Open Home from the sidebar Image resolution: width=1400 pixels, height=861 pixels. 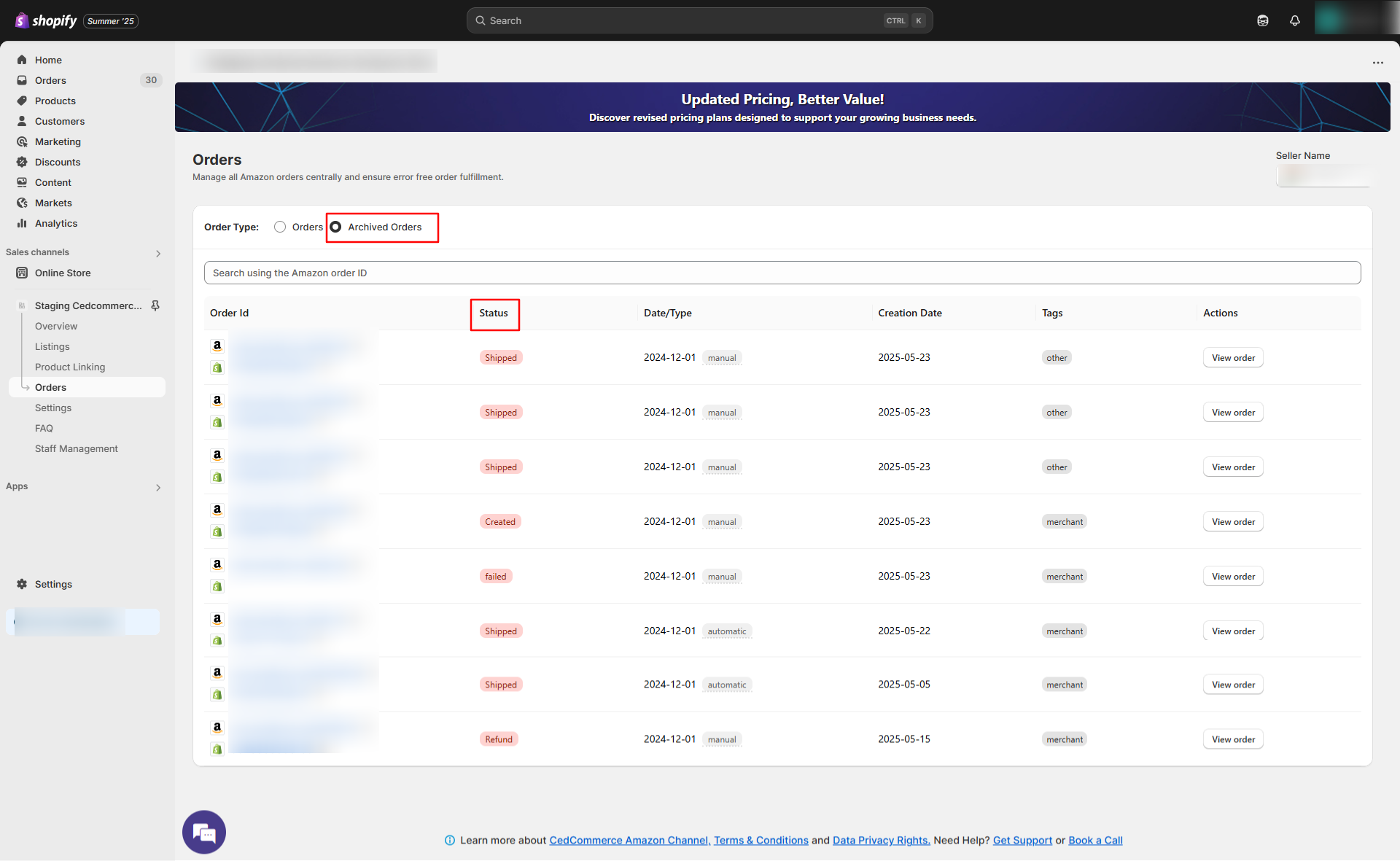[48, 60]
